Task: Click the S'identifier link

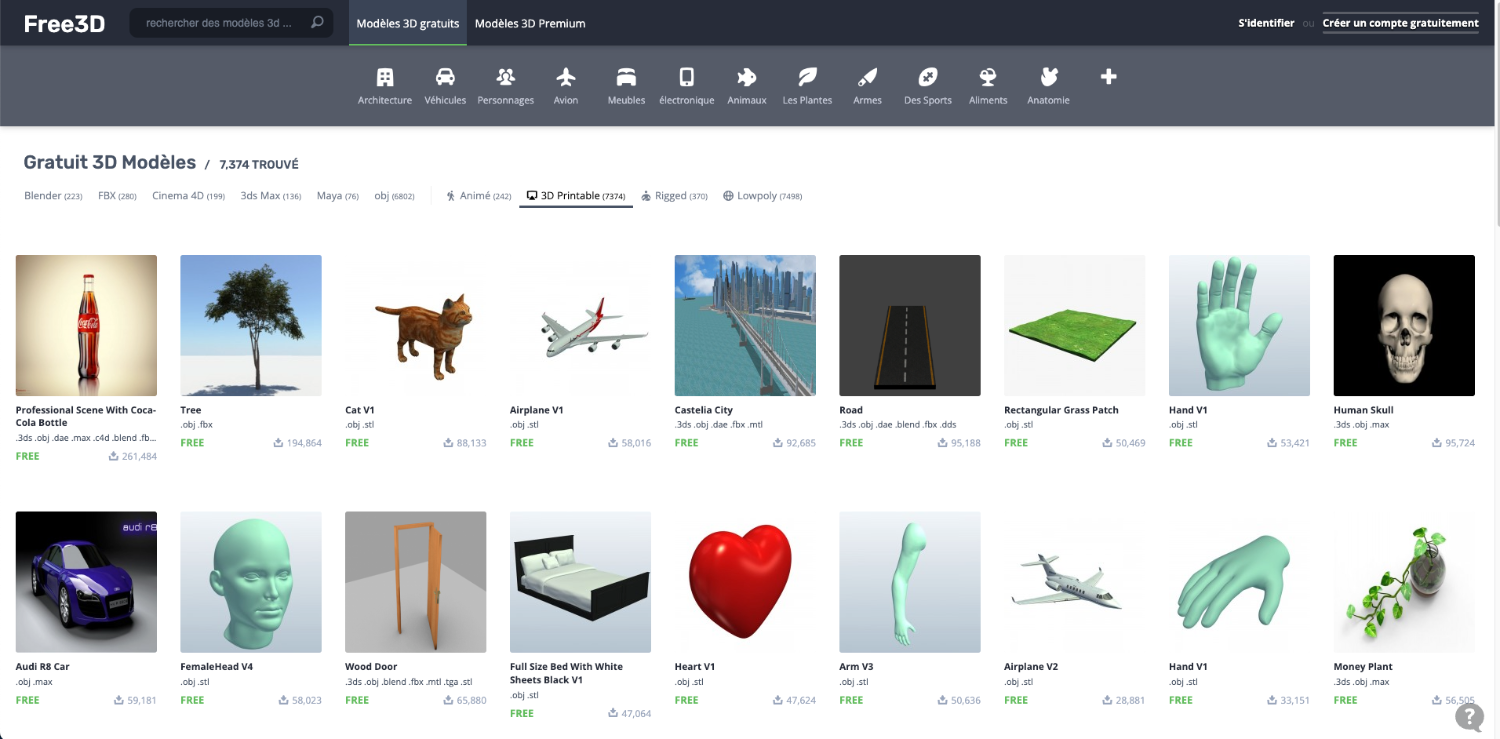Action: pos(1266,23)
